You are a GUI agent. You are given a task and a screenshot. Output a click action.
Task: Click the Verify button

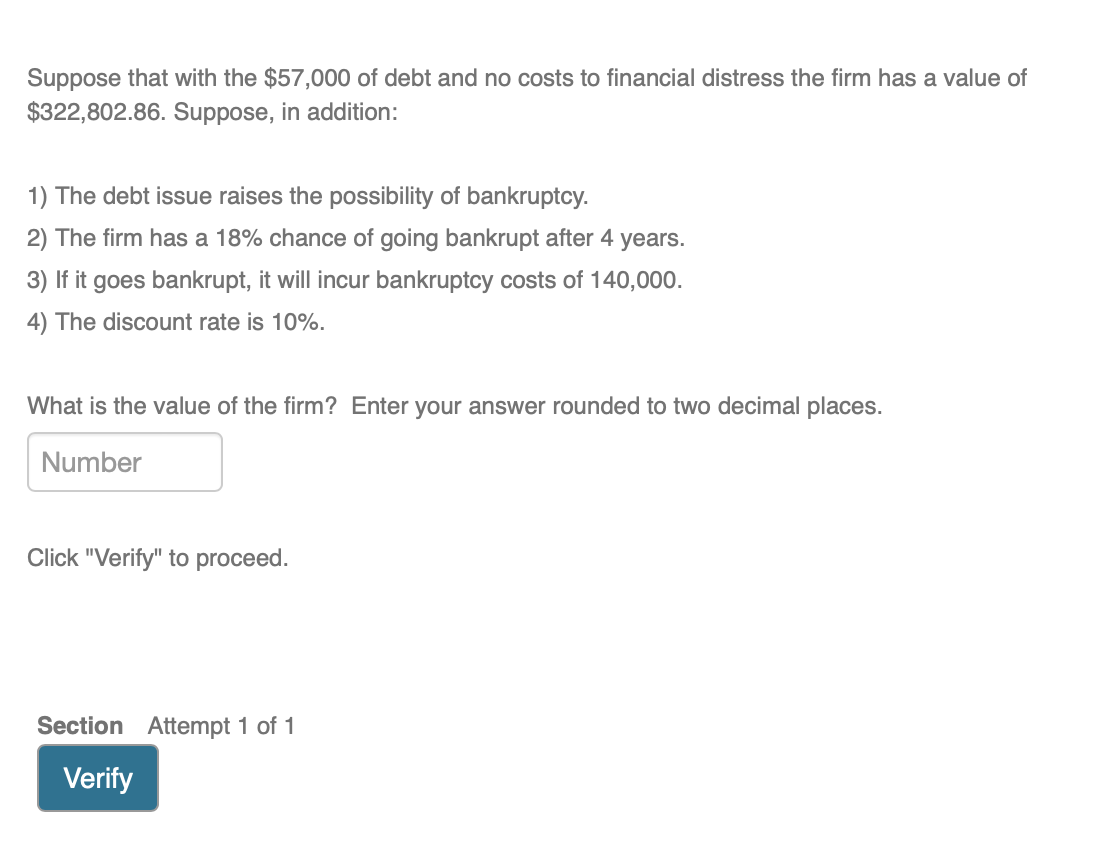[97, 778]
